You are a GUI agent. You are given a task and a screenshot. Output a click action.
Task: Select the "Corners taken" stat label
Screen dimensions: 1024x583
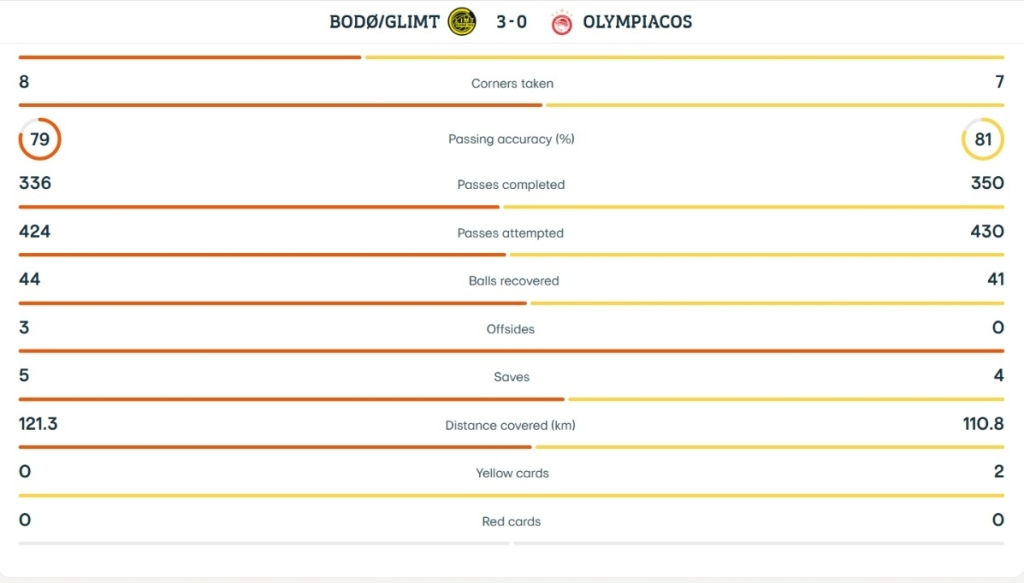(512, 84)
